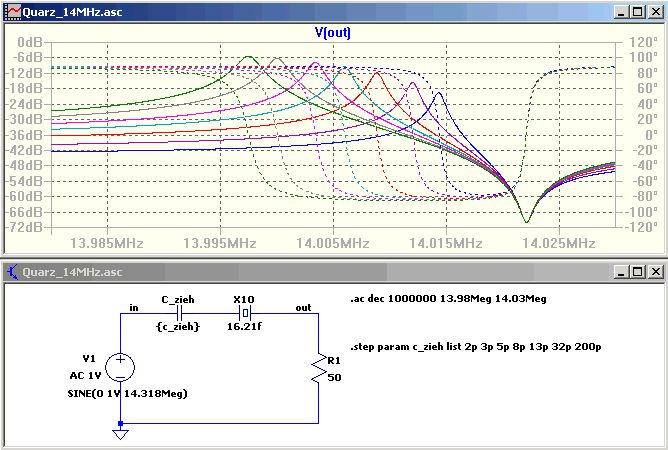668x450 pixels.
Task: Click the .ac dec simulation directive
Action: 448,299
